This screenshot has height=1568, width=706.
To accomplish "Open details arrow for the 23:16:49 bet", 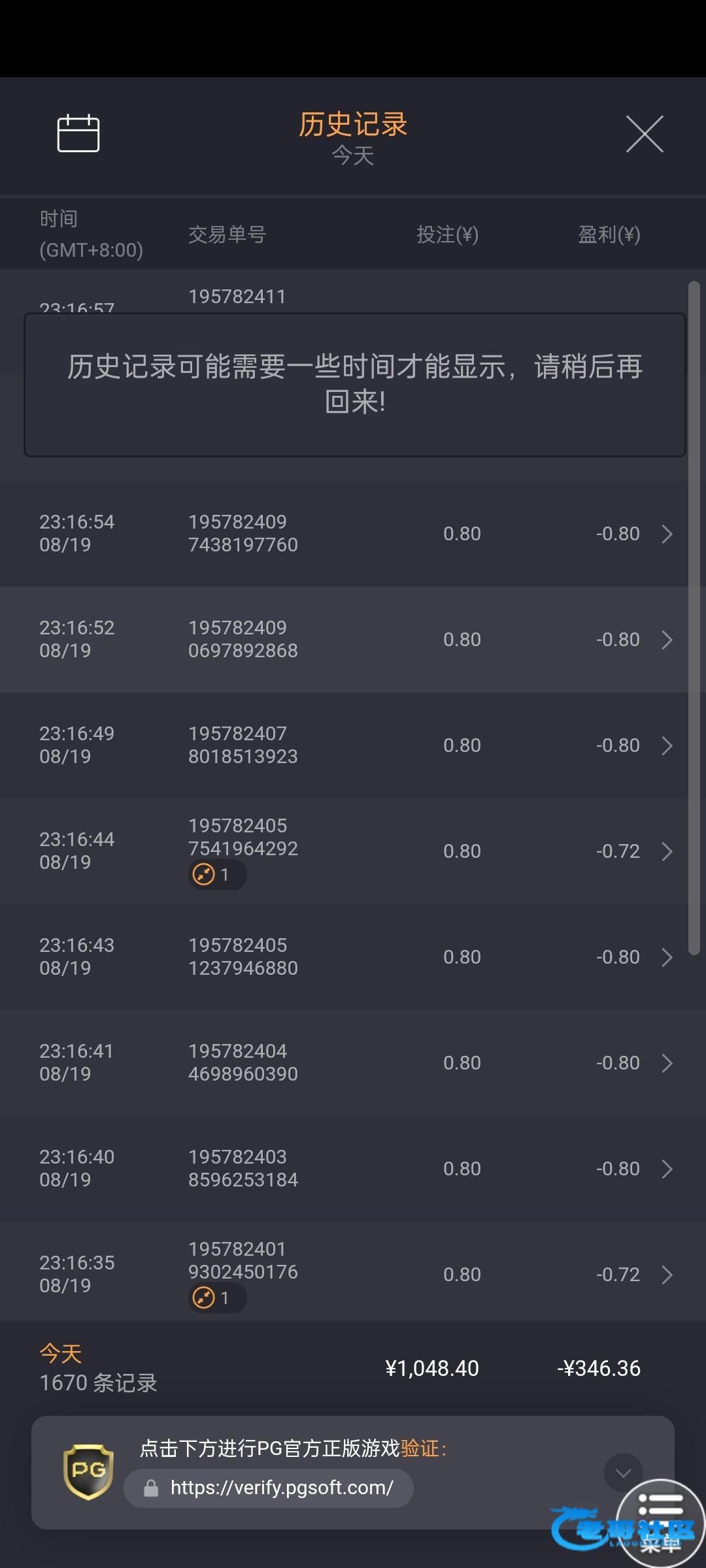I will click(667, 745).
